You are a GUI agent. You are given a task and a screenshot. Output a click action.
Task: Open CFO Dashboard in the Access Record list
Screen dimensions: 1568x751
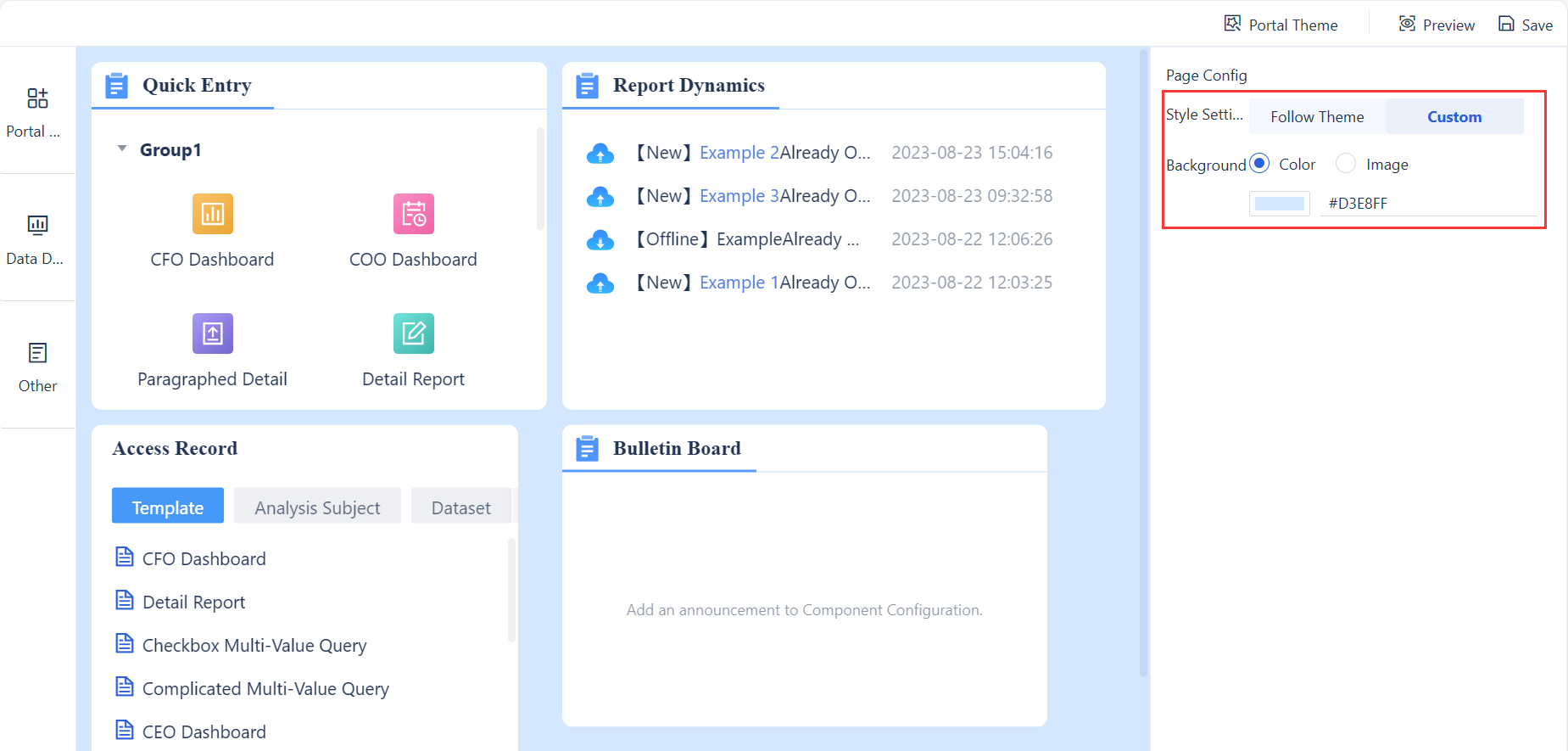pyautogui.click(x=204, y=558)
